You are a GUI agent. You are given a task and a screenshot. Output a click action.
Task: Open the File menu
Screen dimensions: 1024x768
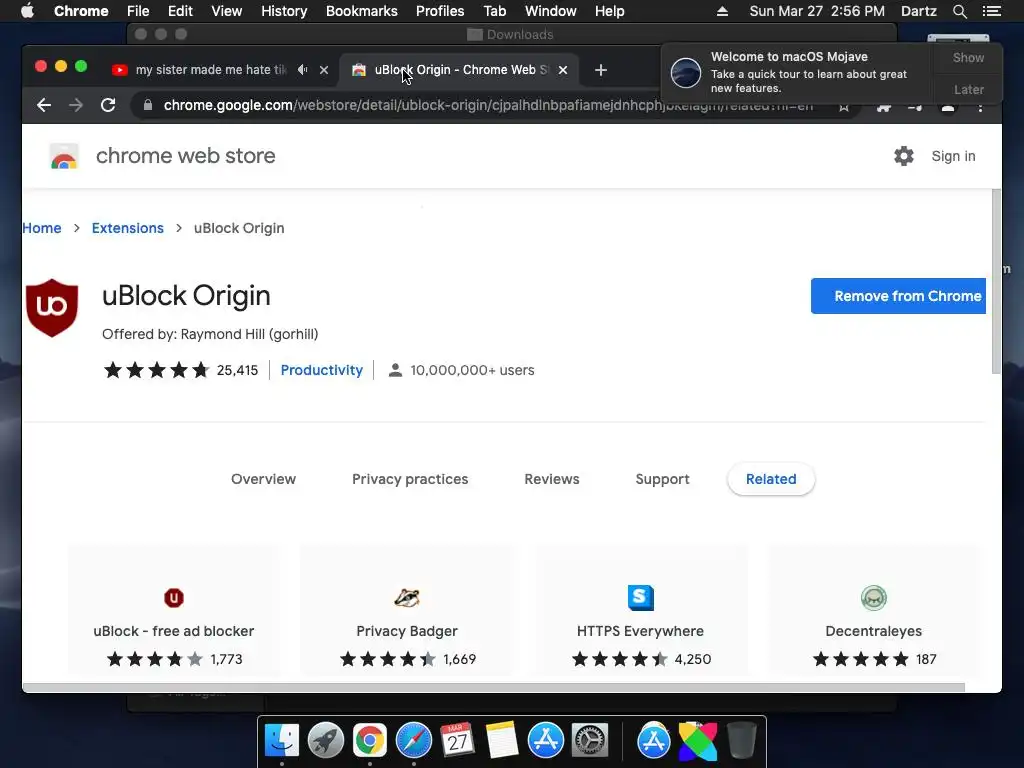pos(138,11)
